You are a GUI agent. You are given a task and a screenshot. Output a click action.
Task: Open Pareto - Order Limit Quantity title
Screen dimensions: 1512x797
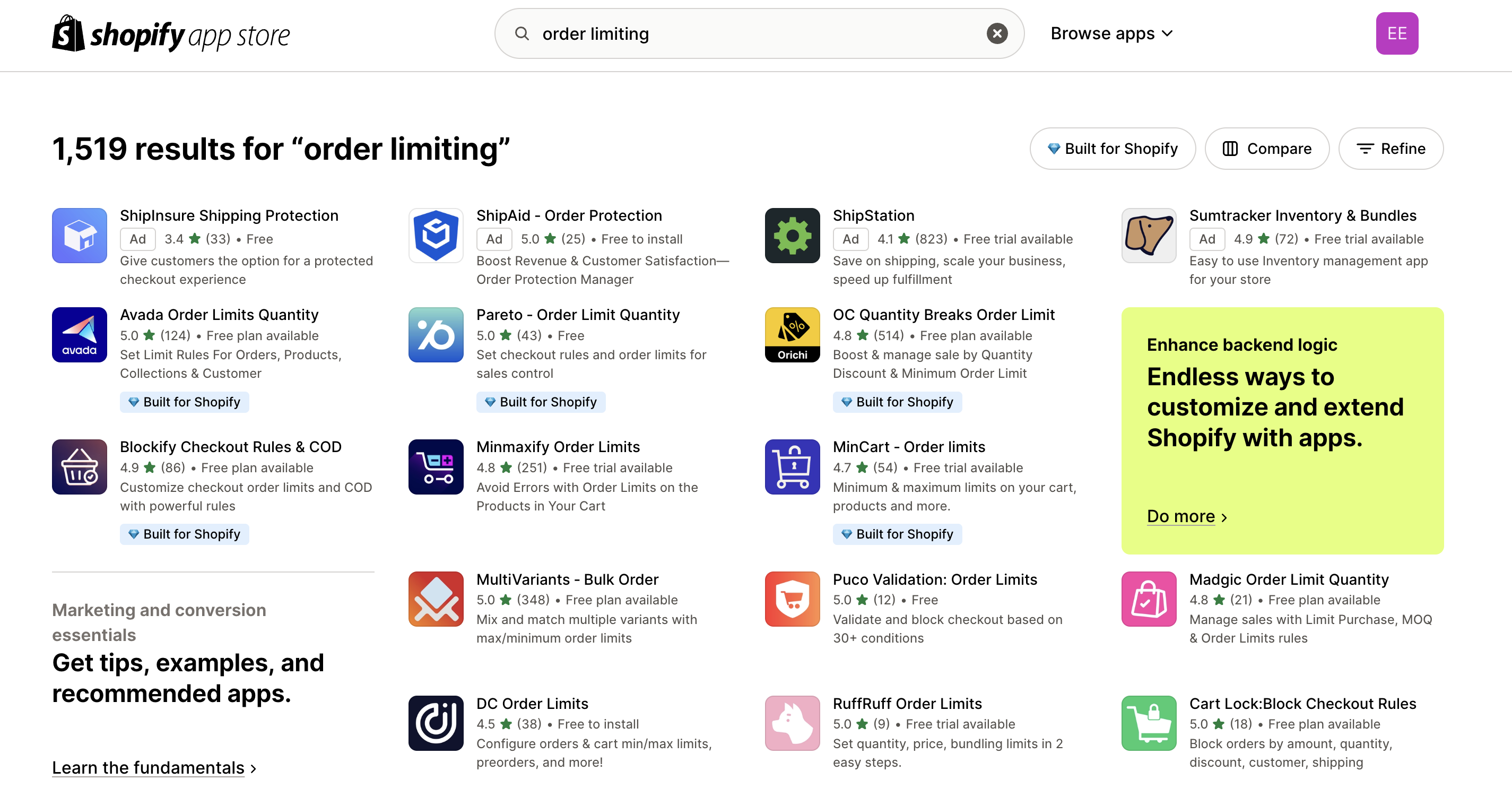(x=578, y=315)
